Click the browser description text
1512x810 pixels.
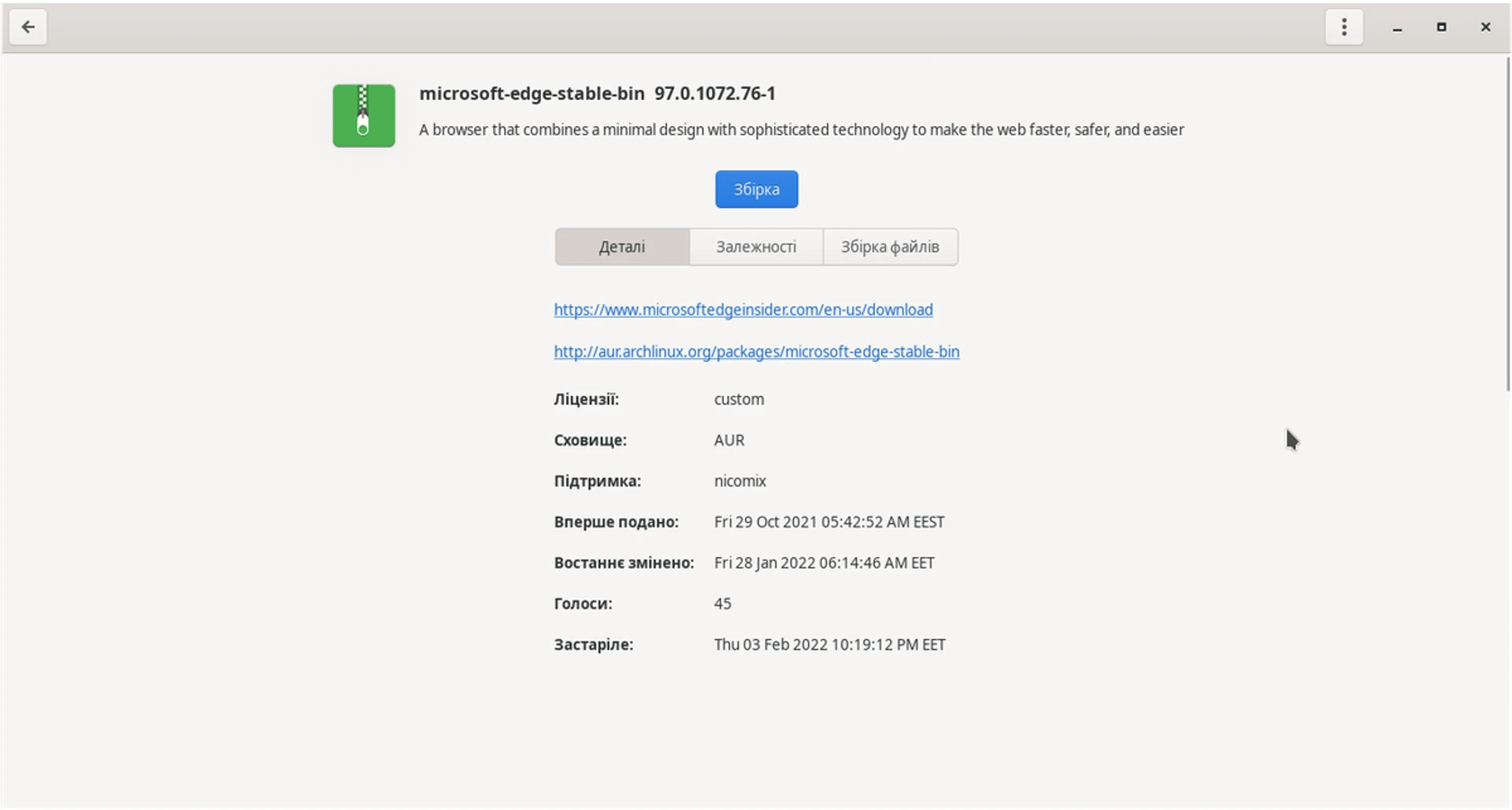pyautogui.click(x=802, y=130)
